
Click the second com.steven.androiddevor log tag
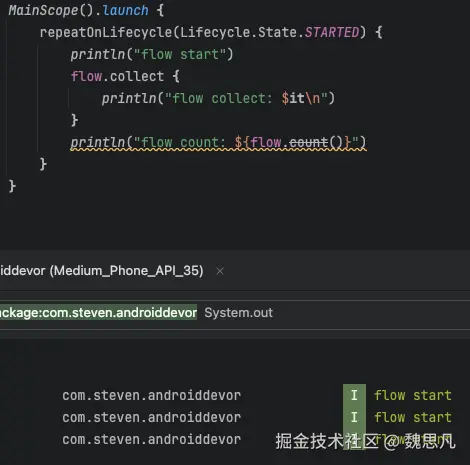click(152, 418)
